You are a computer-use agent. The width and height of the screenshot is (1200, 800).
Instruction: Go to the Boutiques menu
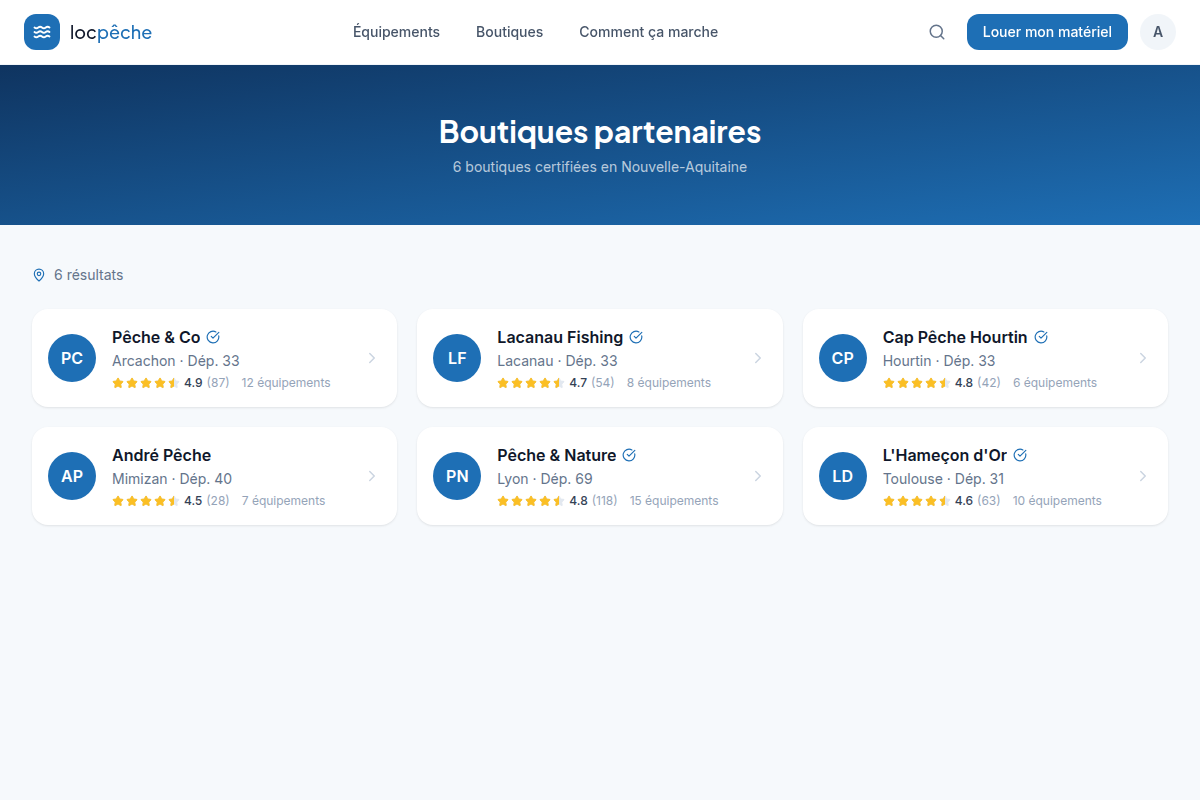509,32
